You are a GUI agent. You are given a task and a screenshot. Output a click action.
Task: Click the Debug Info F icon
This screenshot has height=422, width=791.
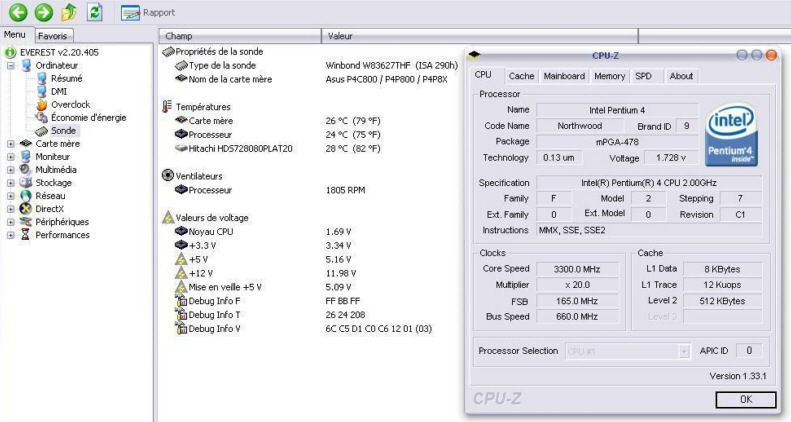181,301
